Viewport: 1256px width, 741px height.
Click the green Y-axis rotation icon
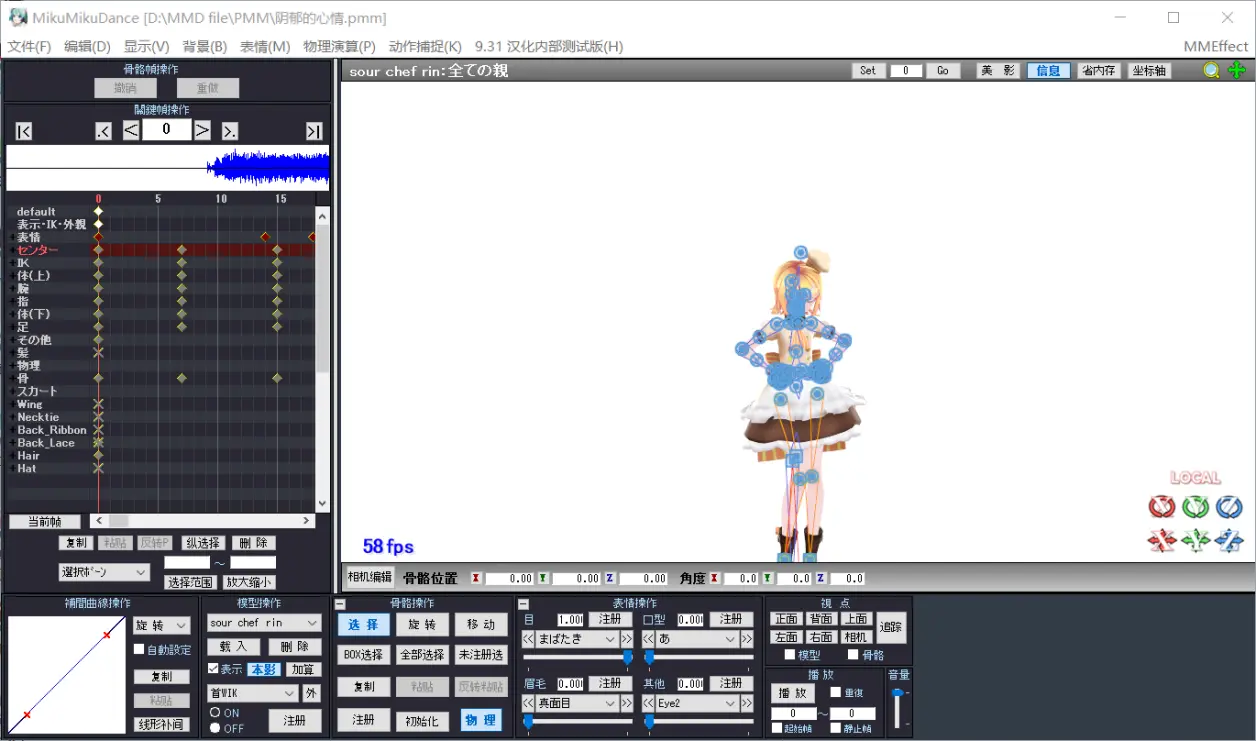click(1195, 507)
